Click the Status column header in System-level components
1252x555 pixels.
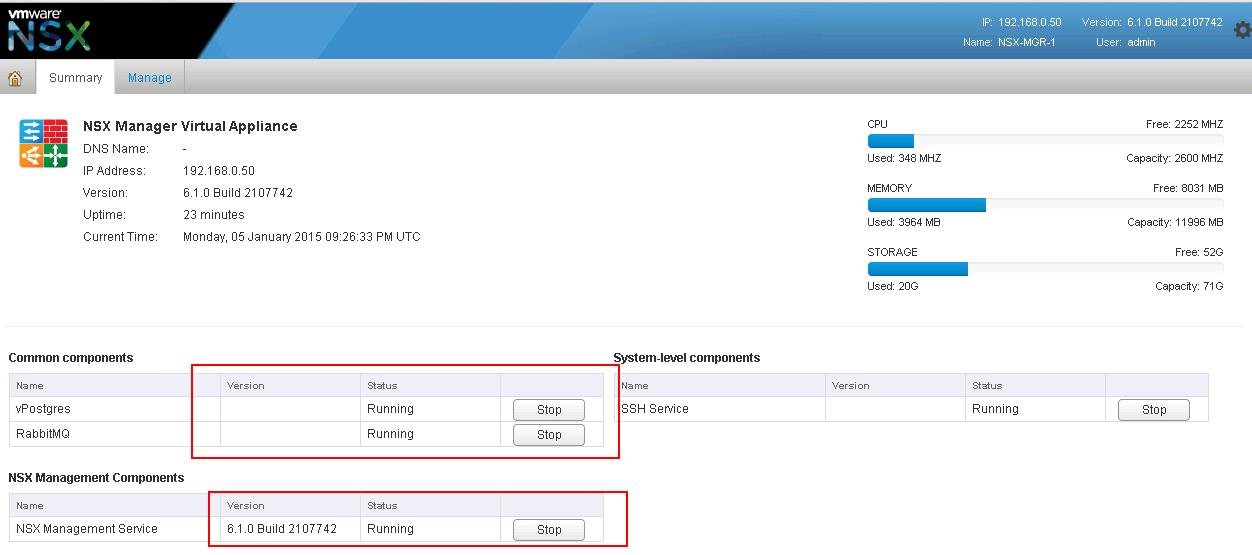point(987,385)
